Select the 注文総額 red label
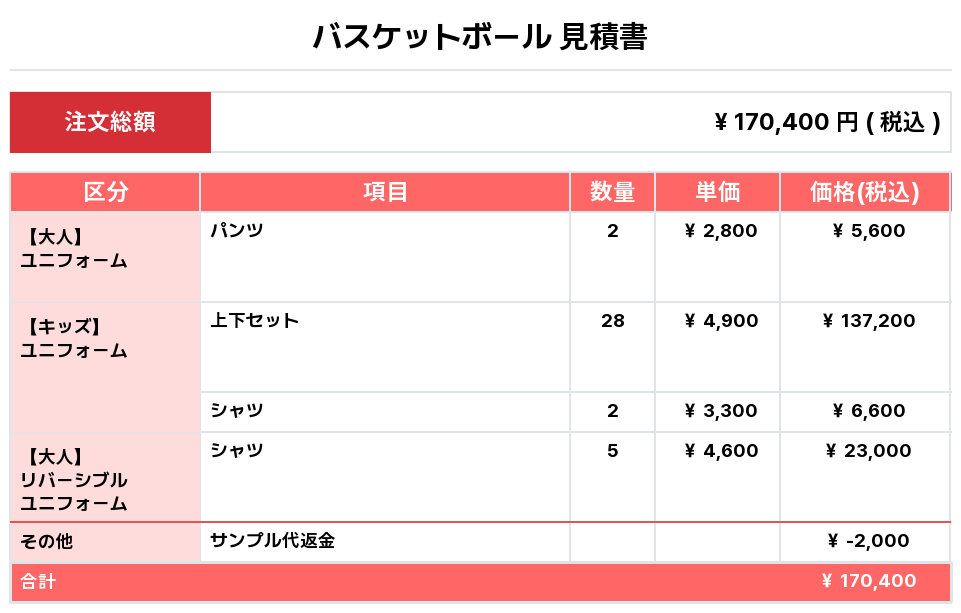Image resolution: width=961 pixels, height=613 pixels. tap(110, 122)
